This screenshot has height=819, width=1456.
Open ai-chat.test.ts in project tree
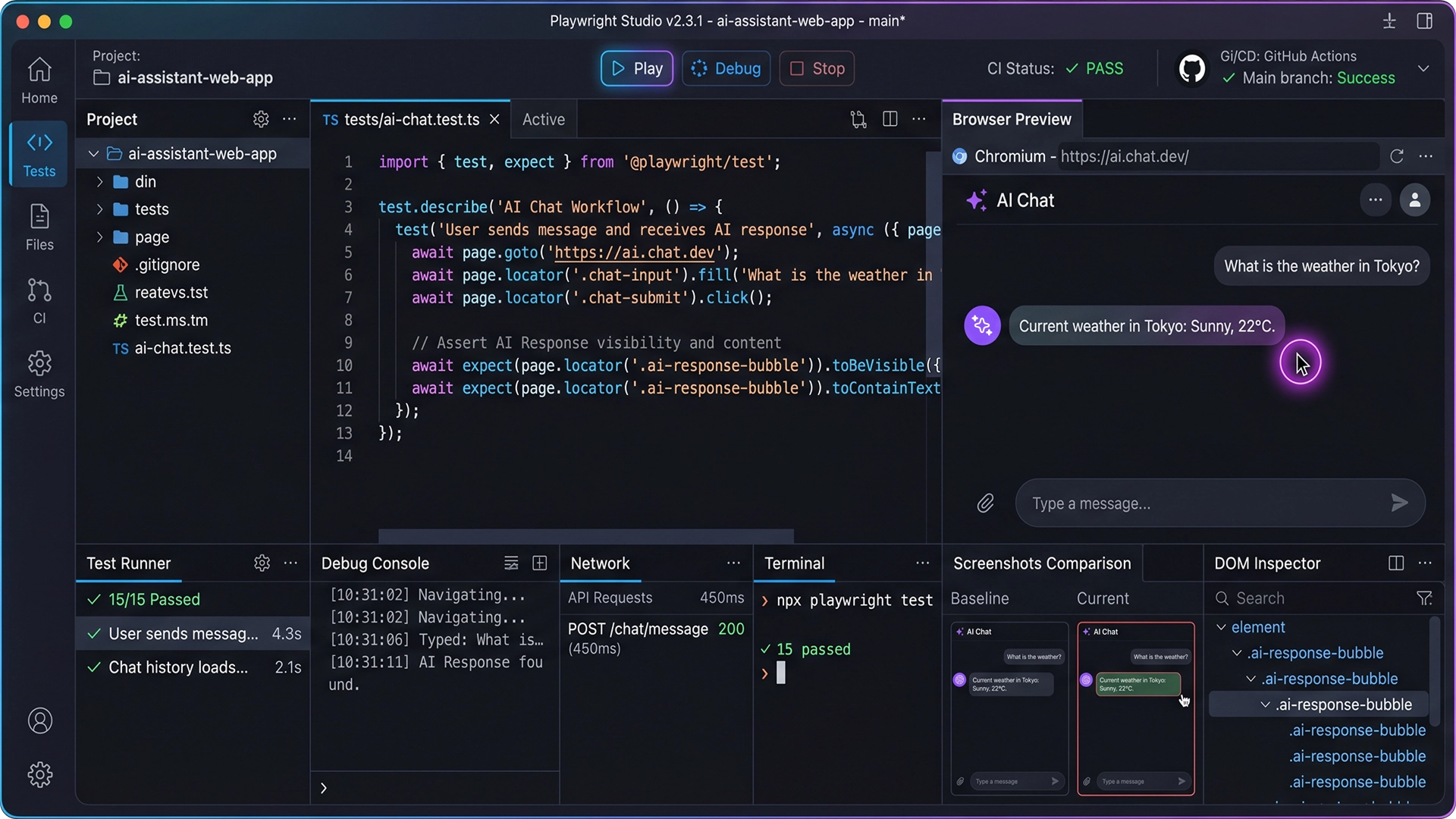pos(183,348)
